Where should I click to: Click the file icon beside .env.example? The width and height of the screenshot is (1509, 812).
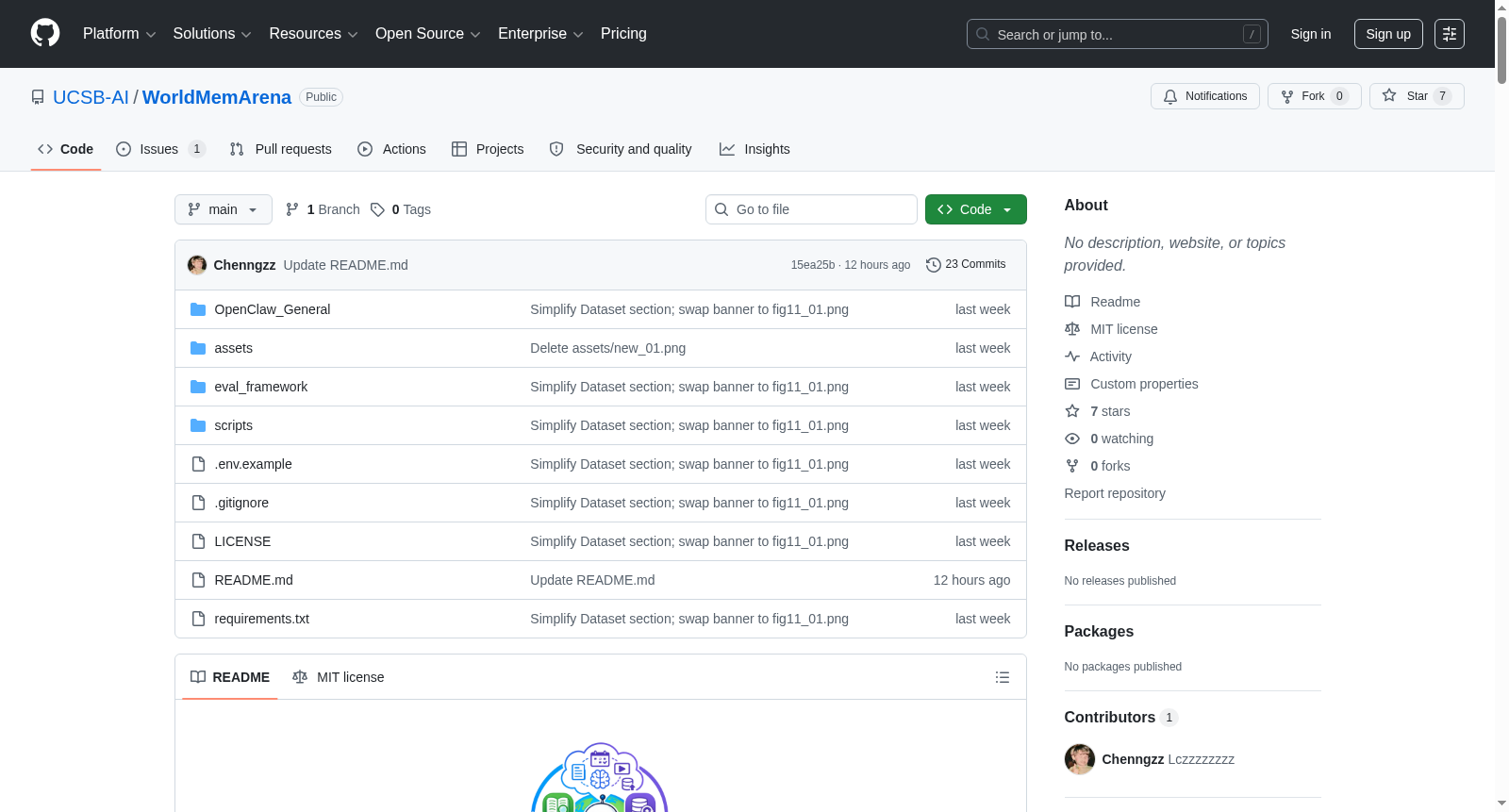(x=198, y=464)
